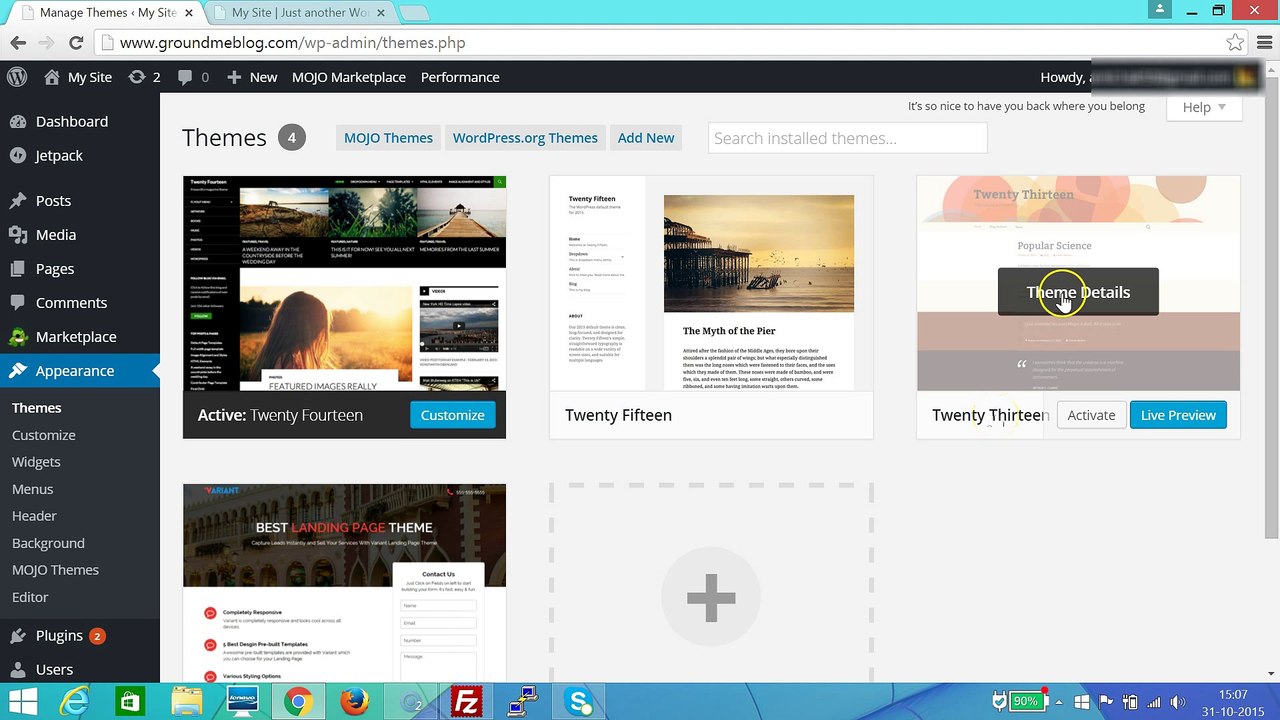Click the Add New themes button
This screenshot has height=720, width=1280.
tap(646, 138)
